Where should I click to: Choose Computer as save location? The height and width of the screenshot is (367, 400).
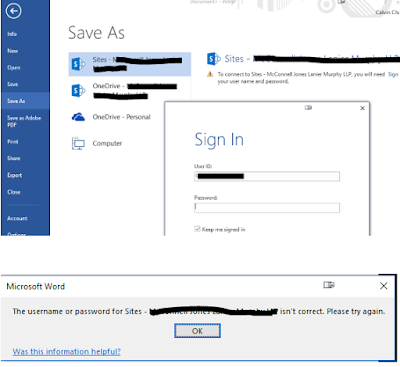(x=107, y=144)
